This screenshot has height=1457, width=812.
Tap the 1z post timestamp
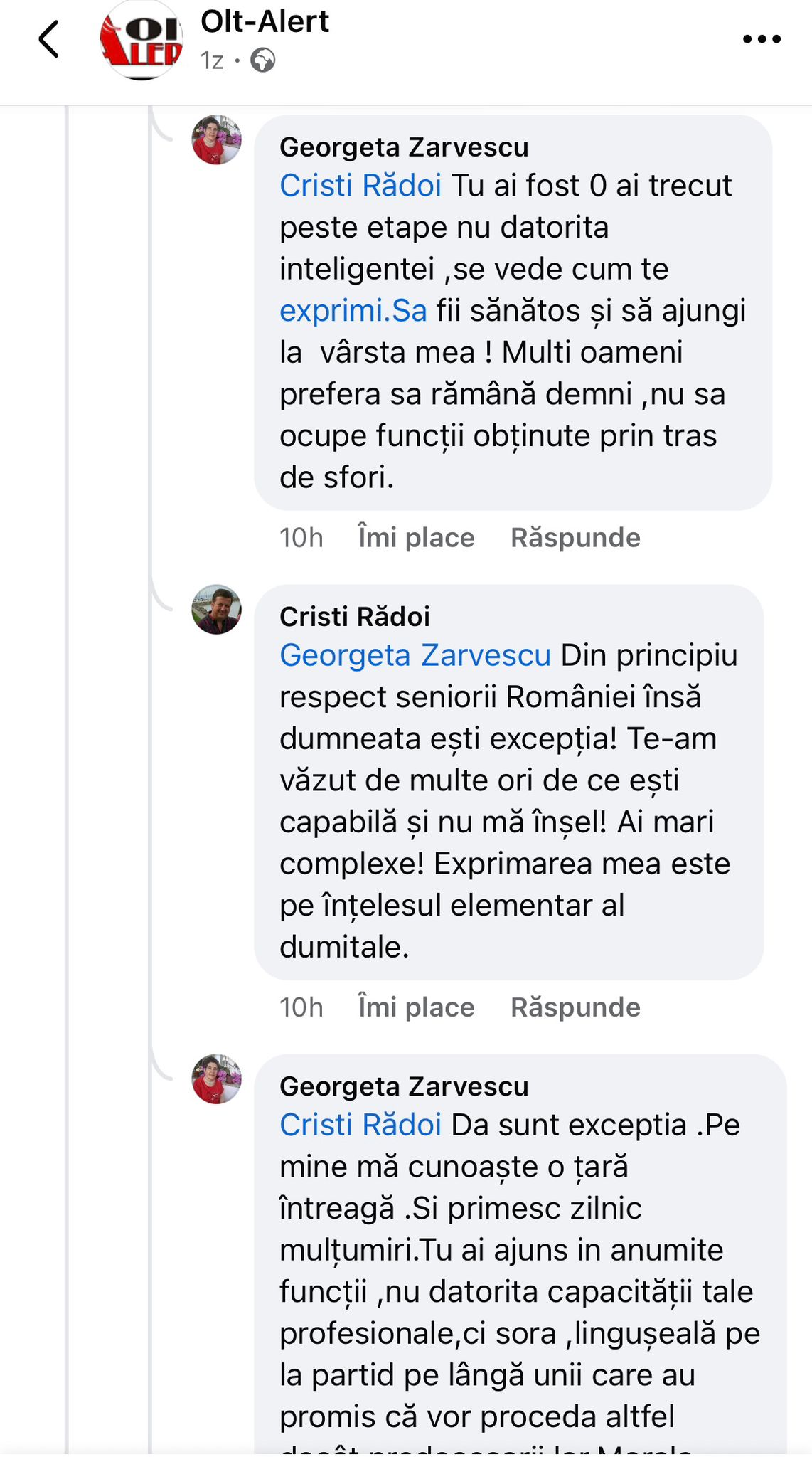212,60
